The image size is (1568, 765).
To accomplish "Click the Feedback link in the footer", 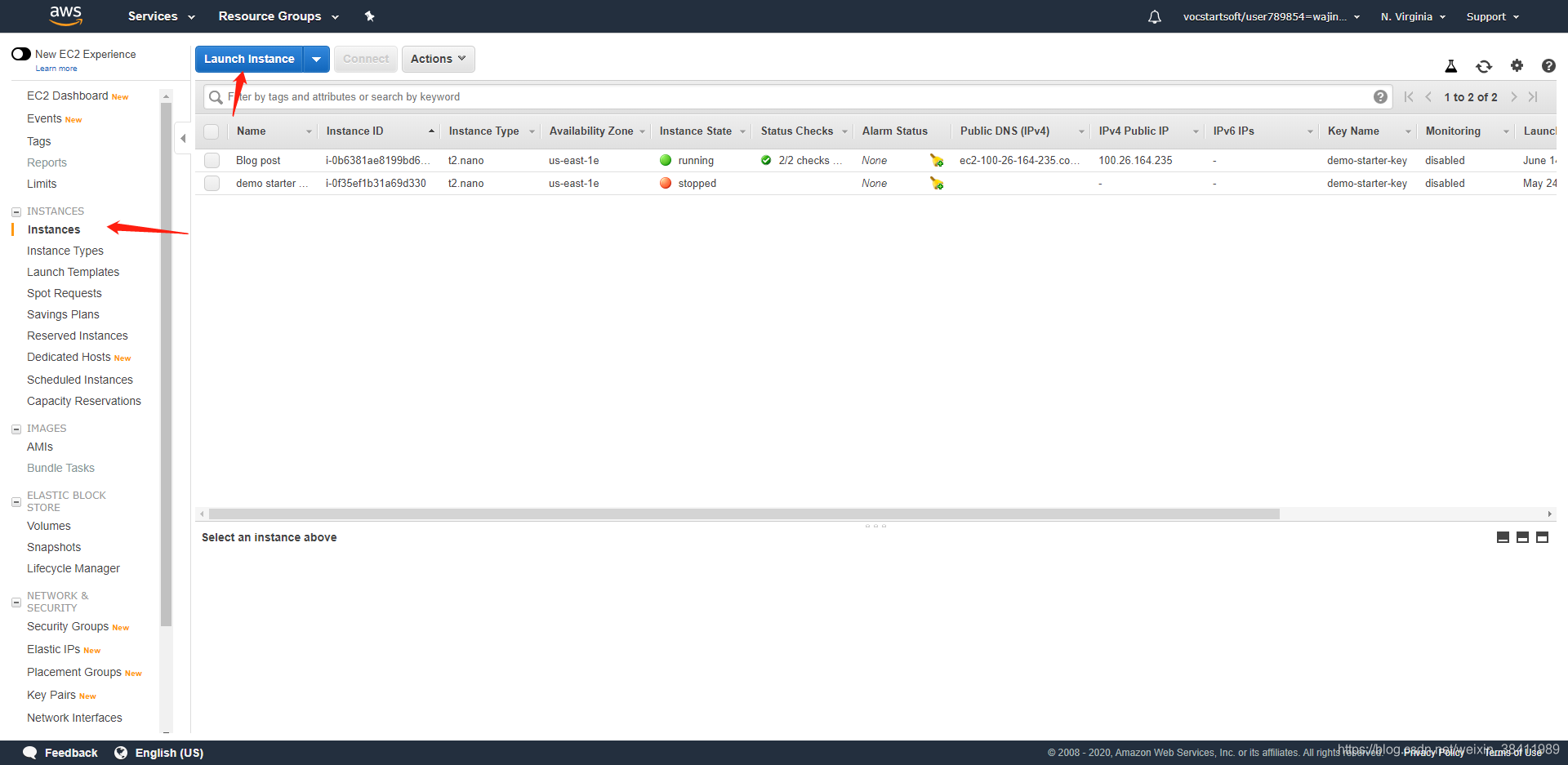I will point(71,753).
